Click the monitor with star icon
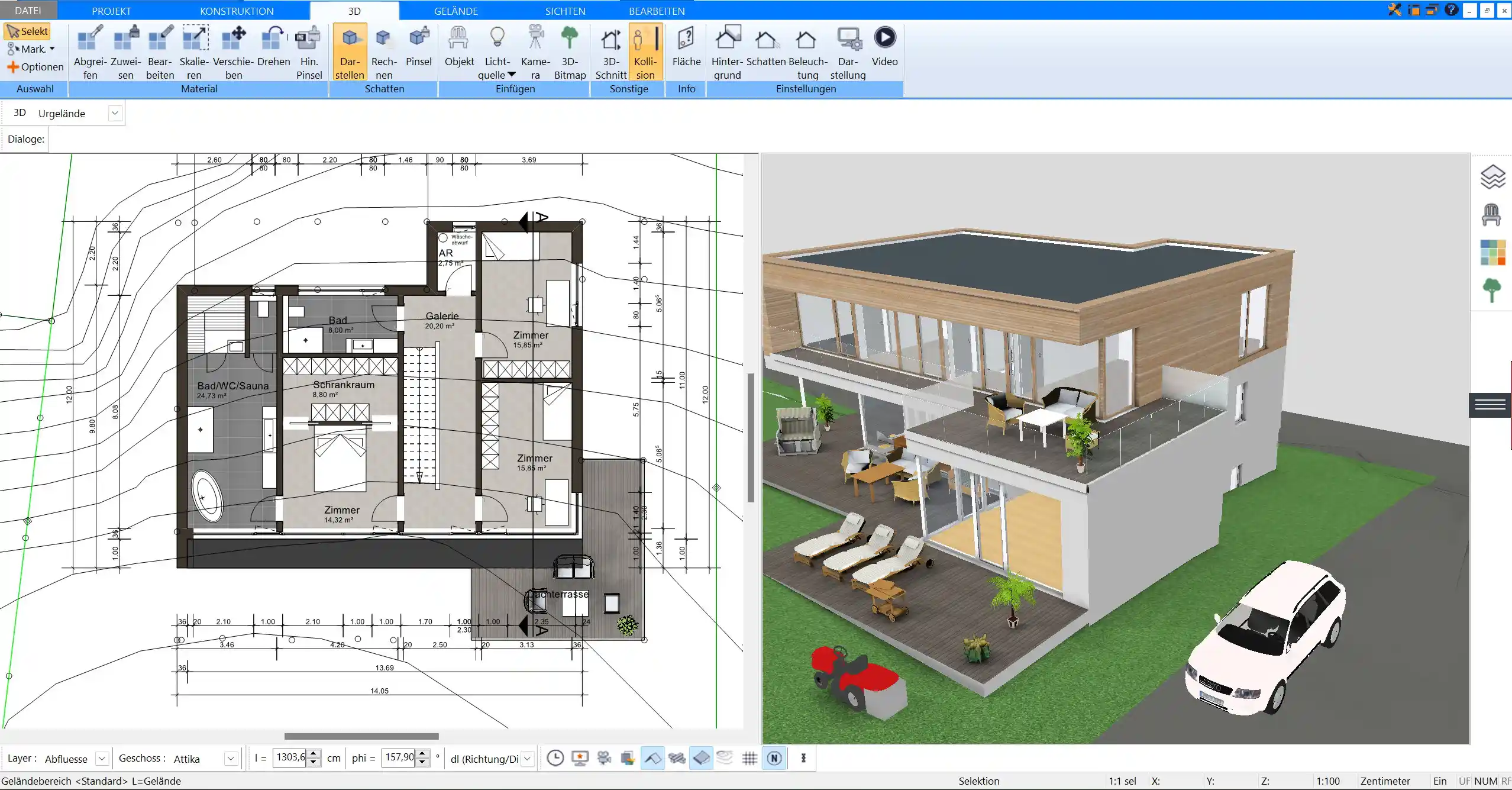Viewport: 1512px width, 790px height. [580, 758]
